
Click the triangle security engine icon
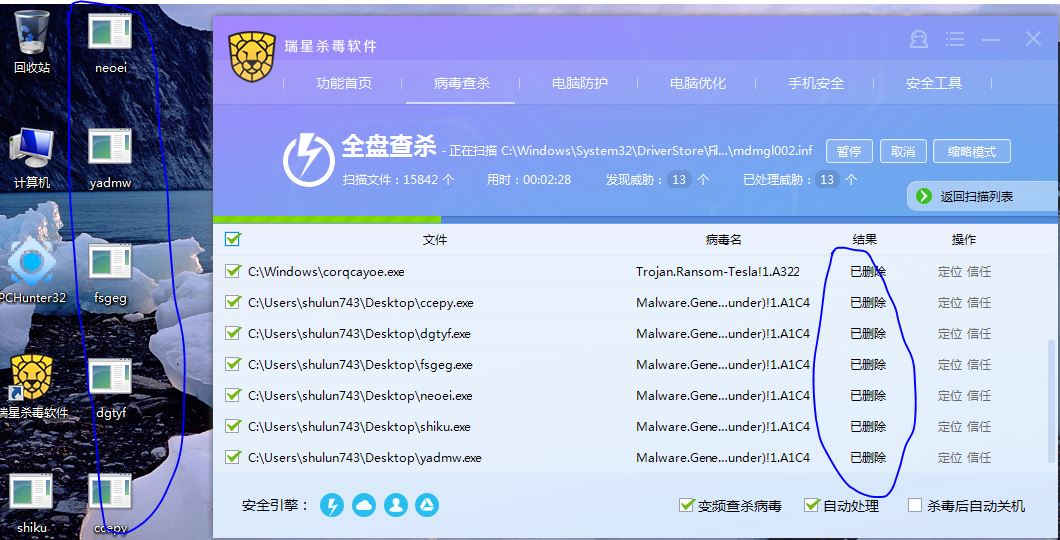click(427, 505)
